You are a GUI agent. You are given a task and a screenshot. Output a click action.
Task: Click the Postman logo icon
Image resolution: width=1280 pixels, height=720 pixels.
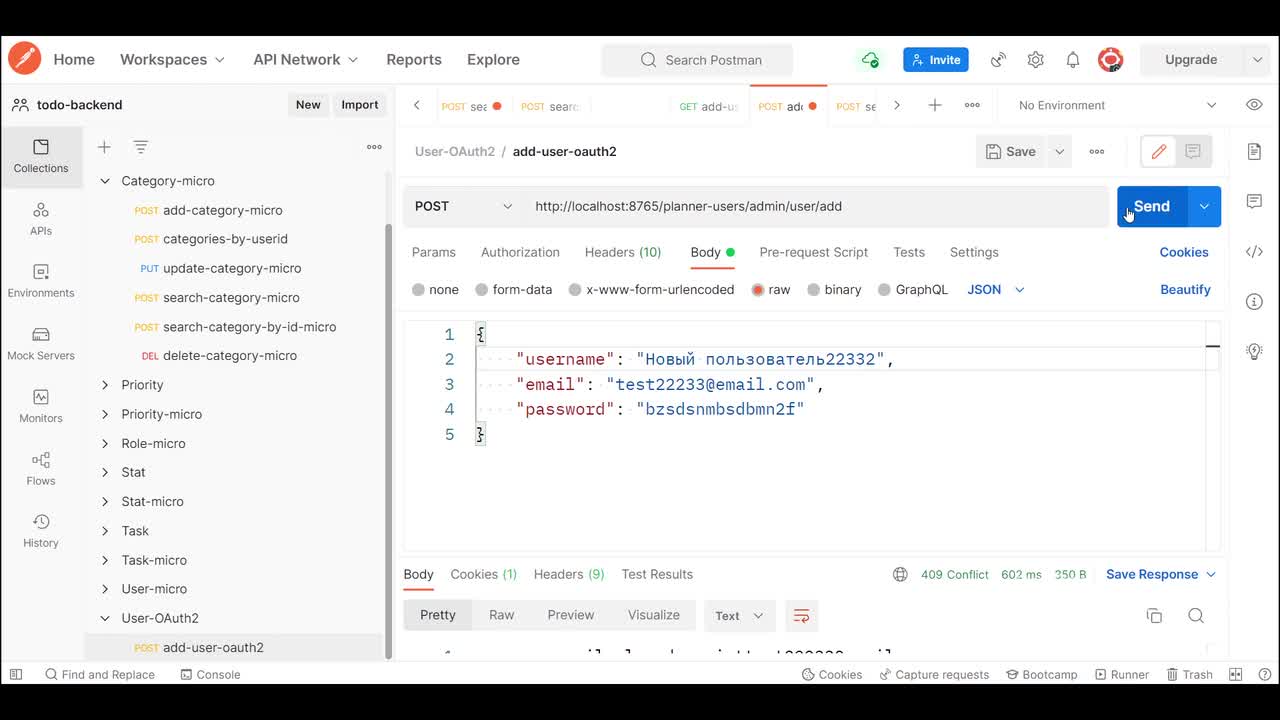click(x=24, y=59)
